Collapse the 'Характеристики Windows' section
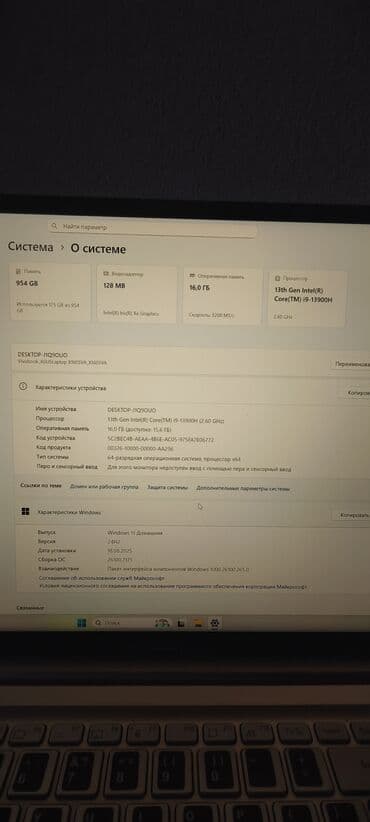 tap(191, 513)
